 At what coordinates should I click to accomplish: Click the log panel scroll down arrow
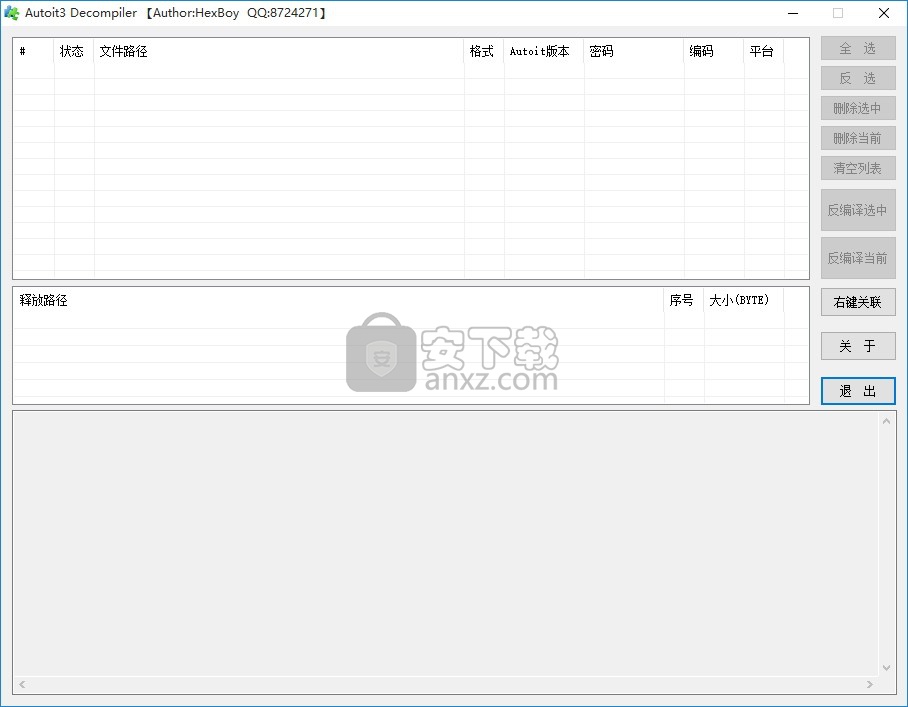click(886, 667)
